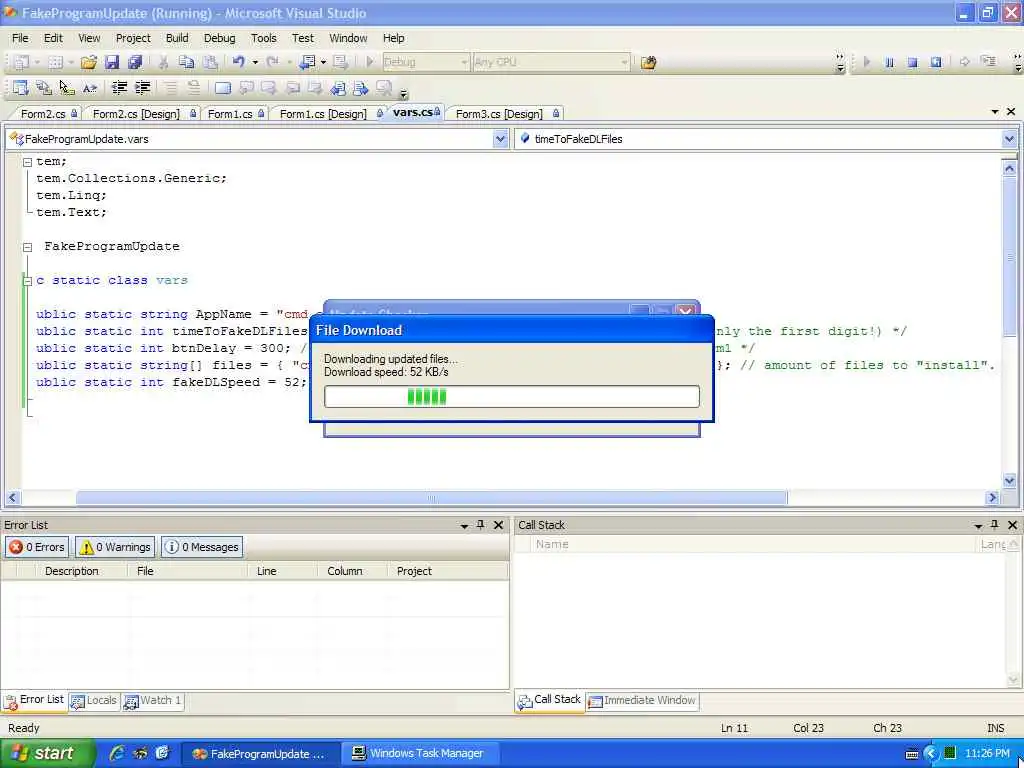Collapse the FakeProgramUpdate namespace block
Viewport: 1024px width, 768px height.
point(27,247)
